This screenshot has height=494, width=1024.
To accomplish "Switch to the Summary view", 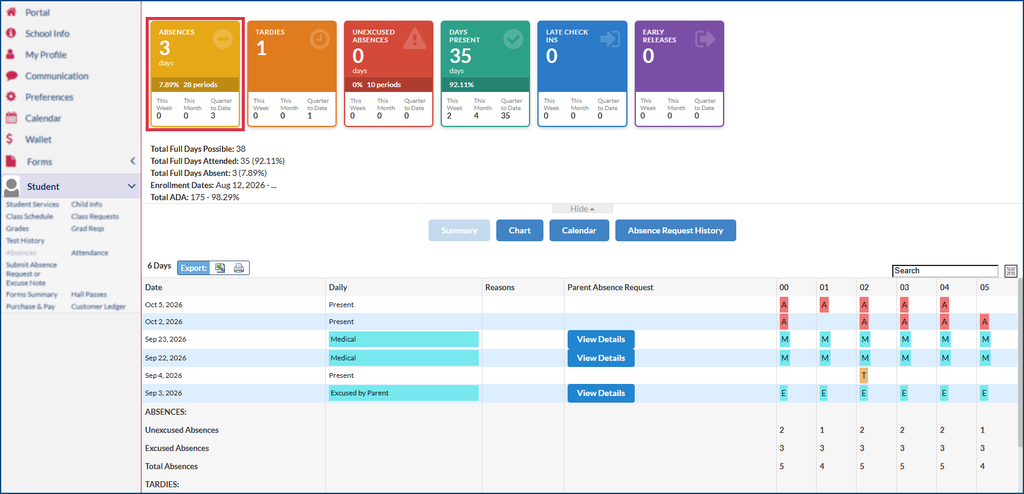I will [x=459, y=231].
